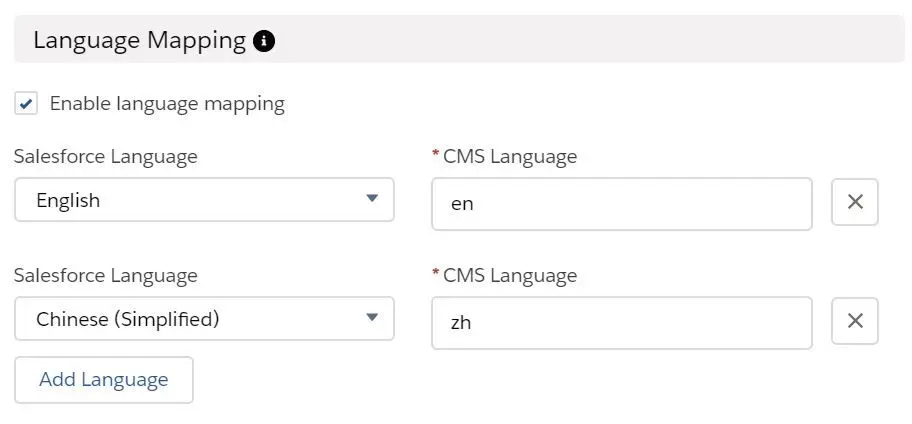Click the Language Mapping info icon

(264, 41)
